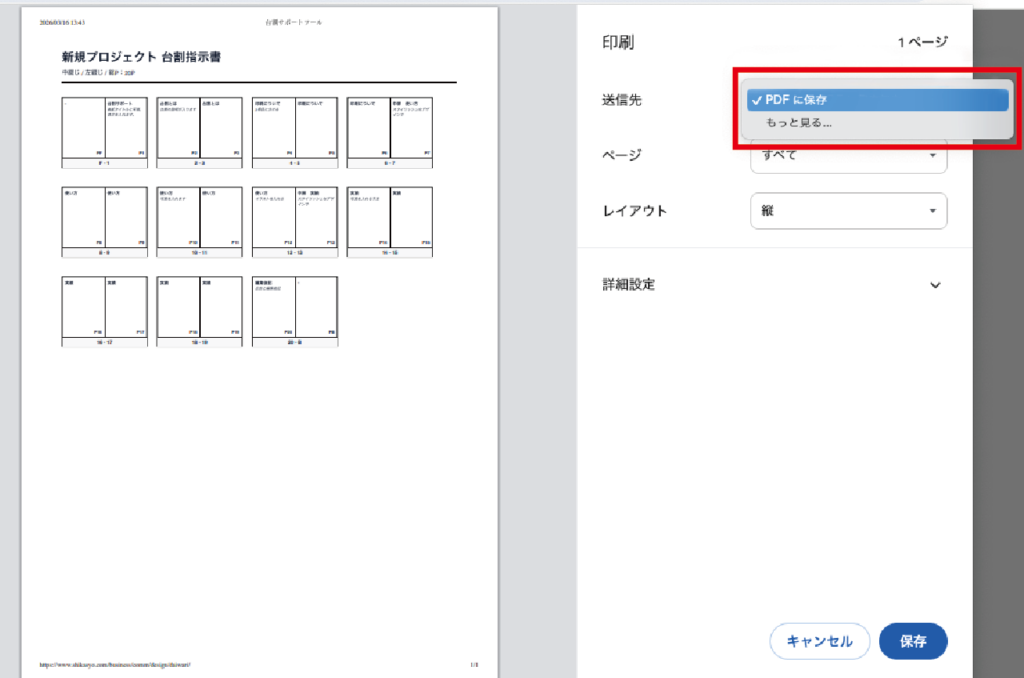
Task: Choose もっと見る... in destination list
Action: (x=798, y=123)
